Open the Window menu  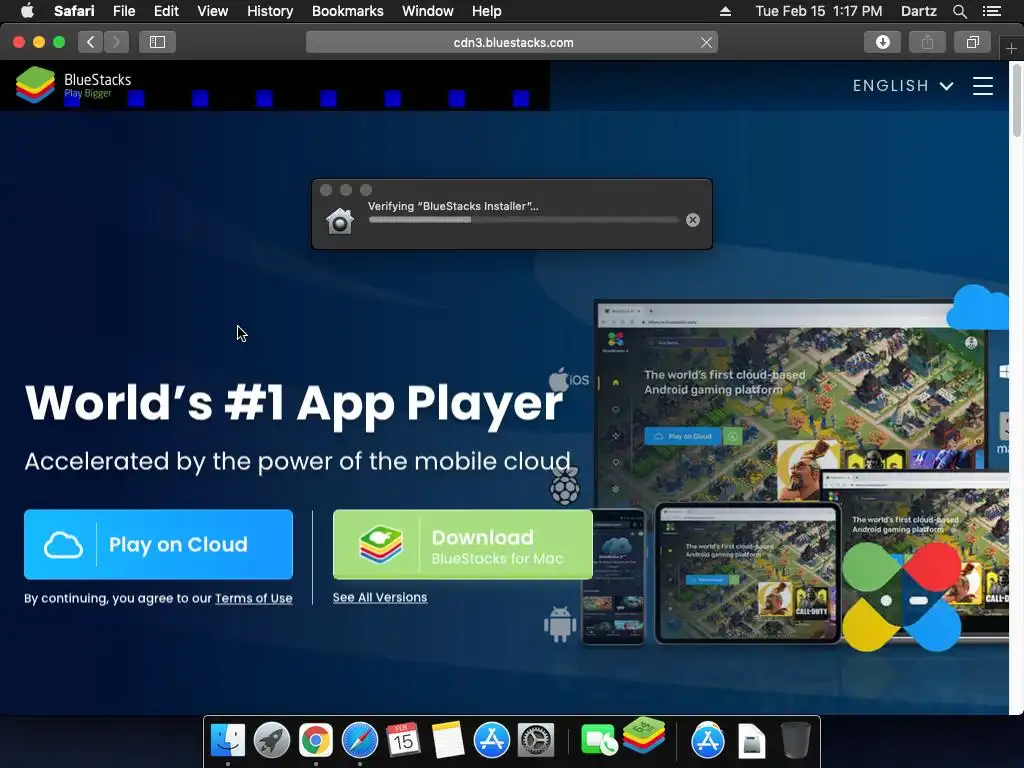(x=428, y=11)
